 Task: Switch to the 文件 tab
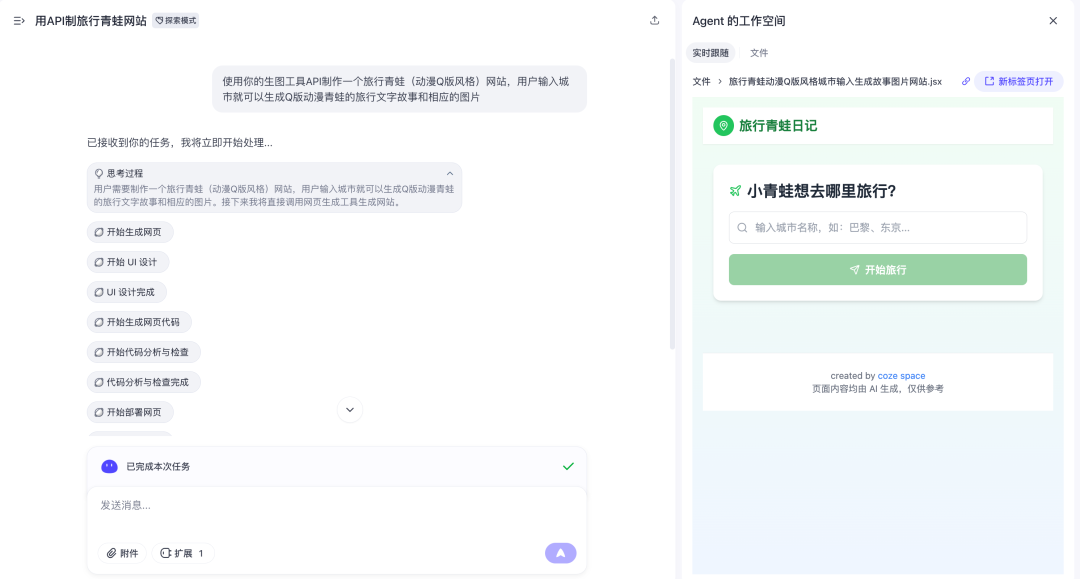(759, 53)
